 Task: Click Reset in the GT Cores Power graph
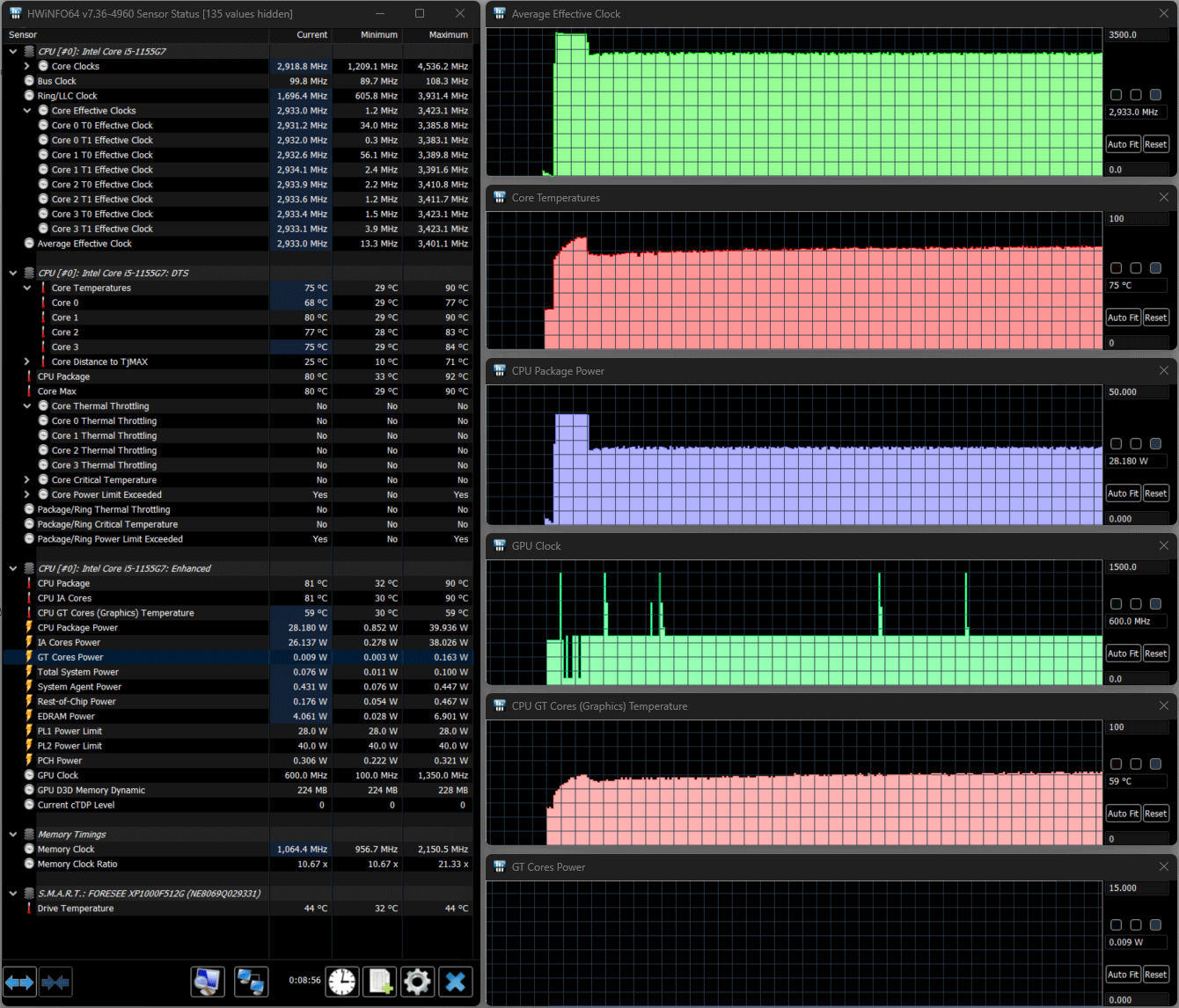pos(1155,975)
